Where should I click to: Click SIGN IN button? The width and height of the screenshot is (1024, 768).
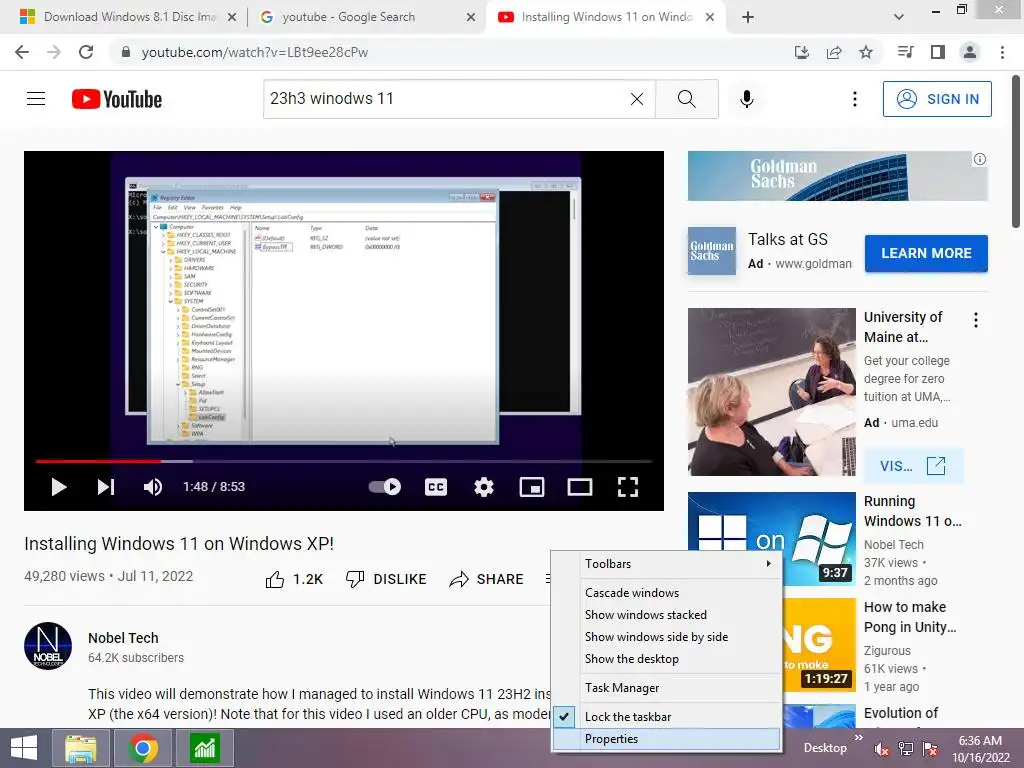[x=937, y=99]
